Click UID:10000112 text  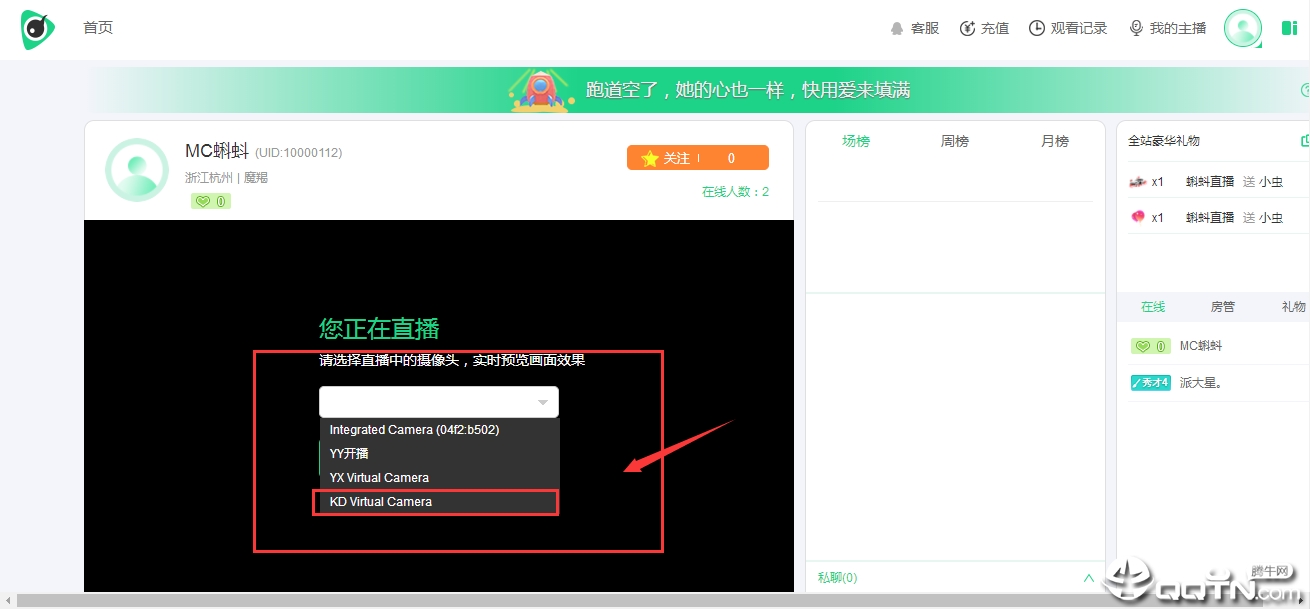[x=299, y=153]
